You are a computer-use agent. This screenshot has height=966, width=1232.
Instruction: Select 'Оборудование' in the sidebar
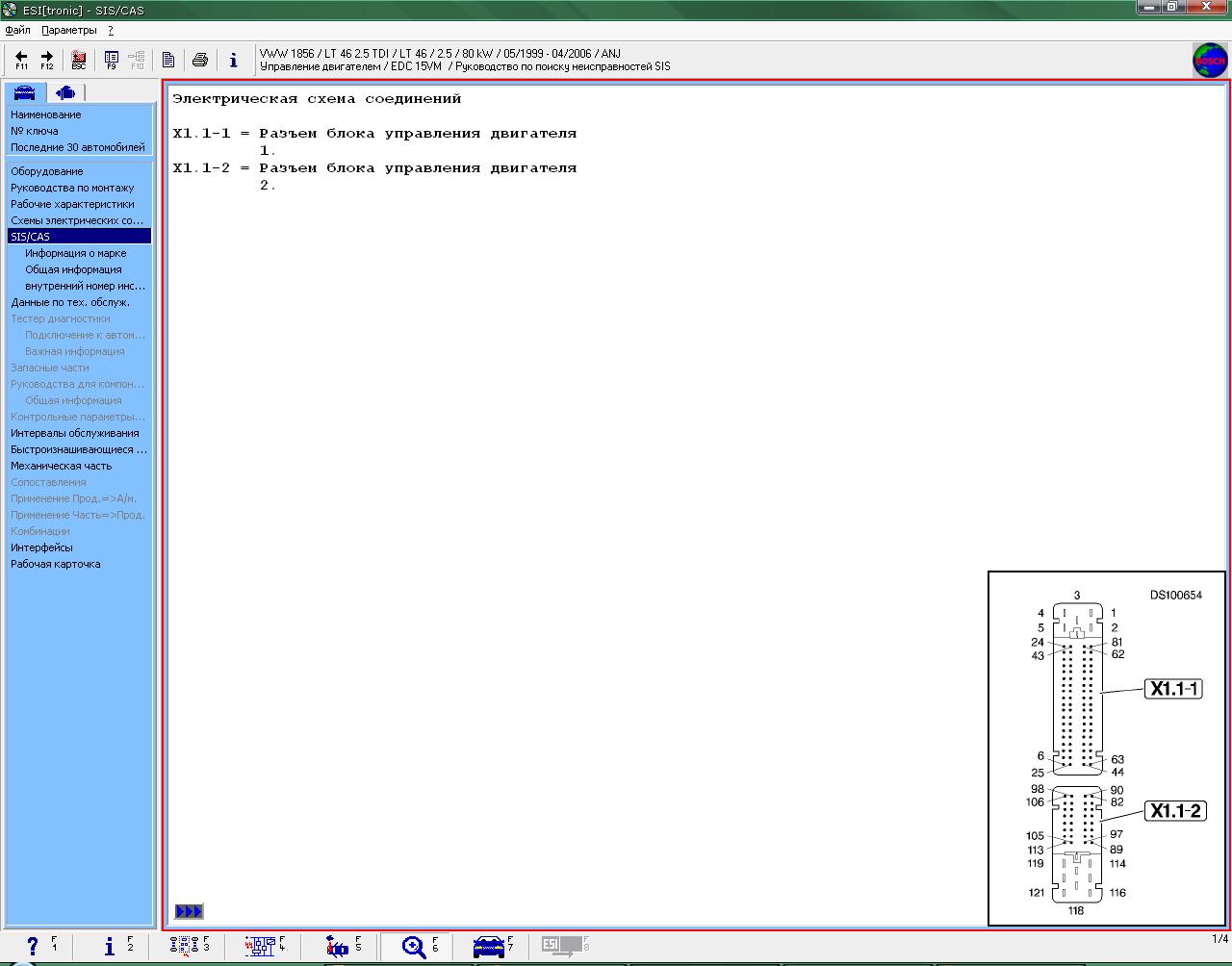point(46,171)
